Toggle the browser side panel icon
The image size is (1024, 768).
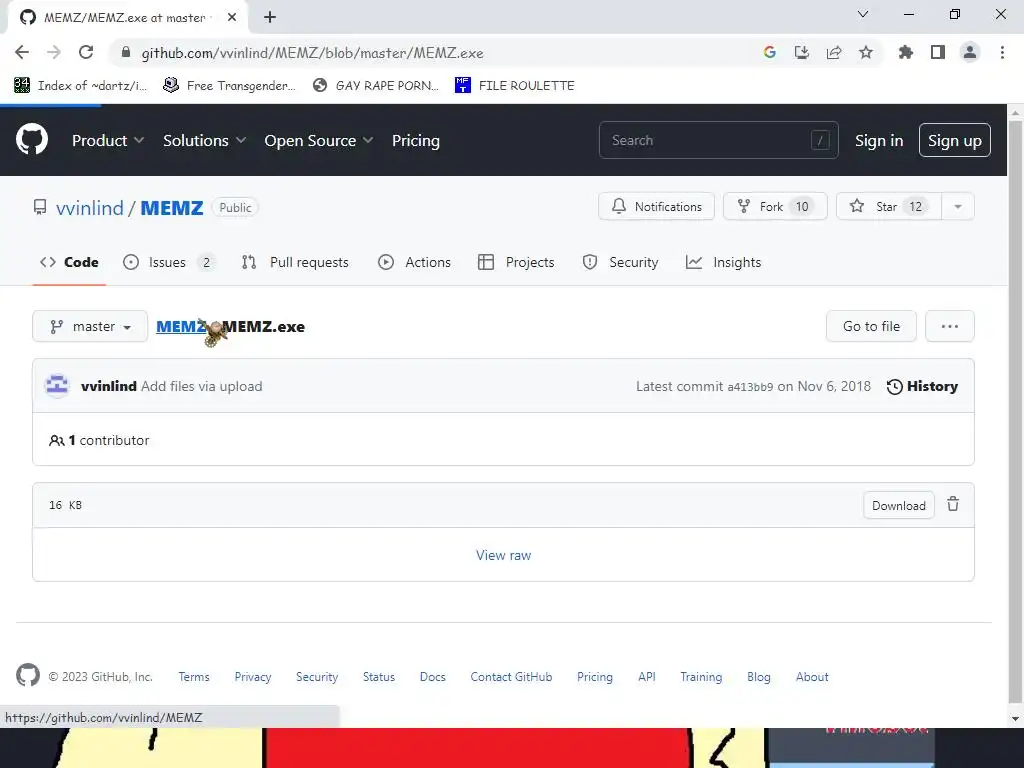[938, 52]
